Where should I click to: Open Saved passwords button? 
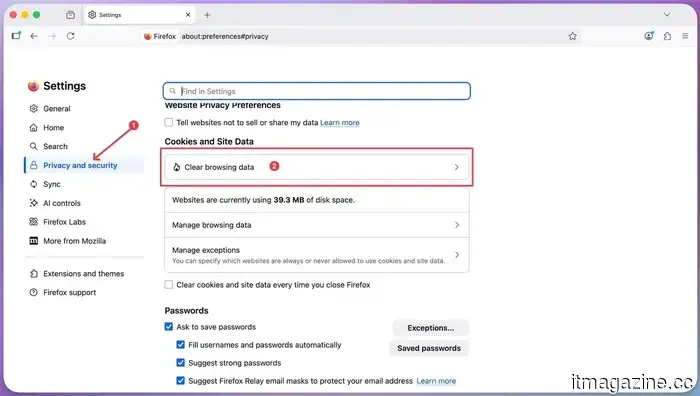429,348
